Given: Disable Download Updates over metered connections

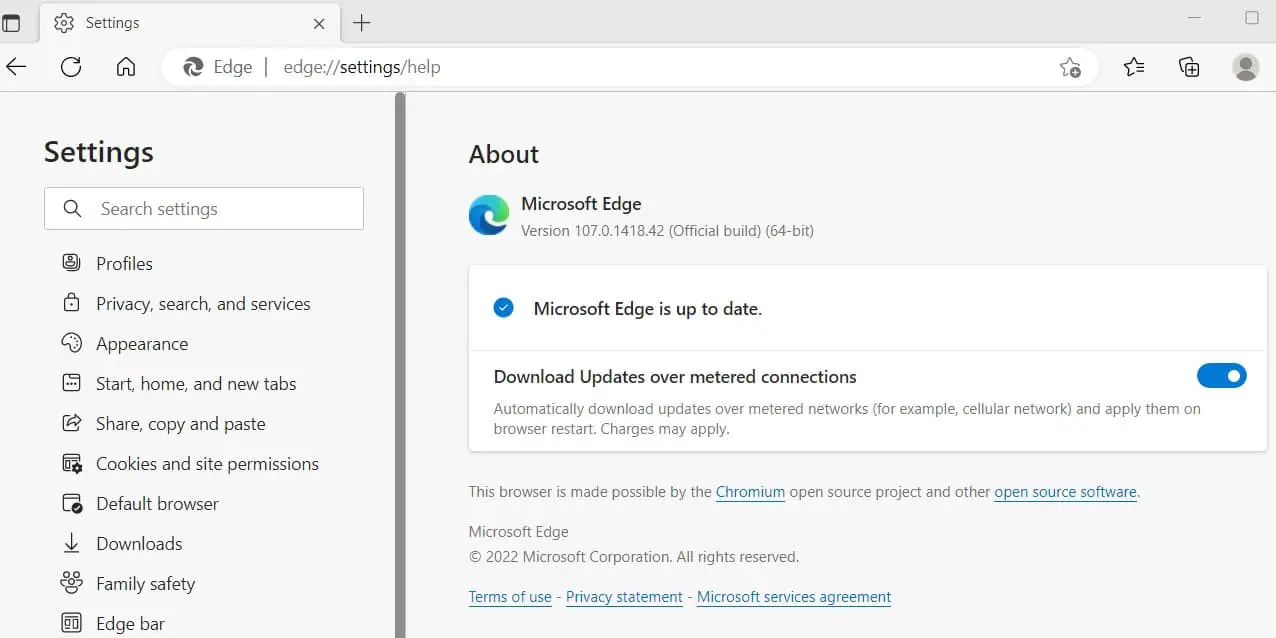Looking at the screenshot, I should pos(1221,376).
